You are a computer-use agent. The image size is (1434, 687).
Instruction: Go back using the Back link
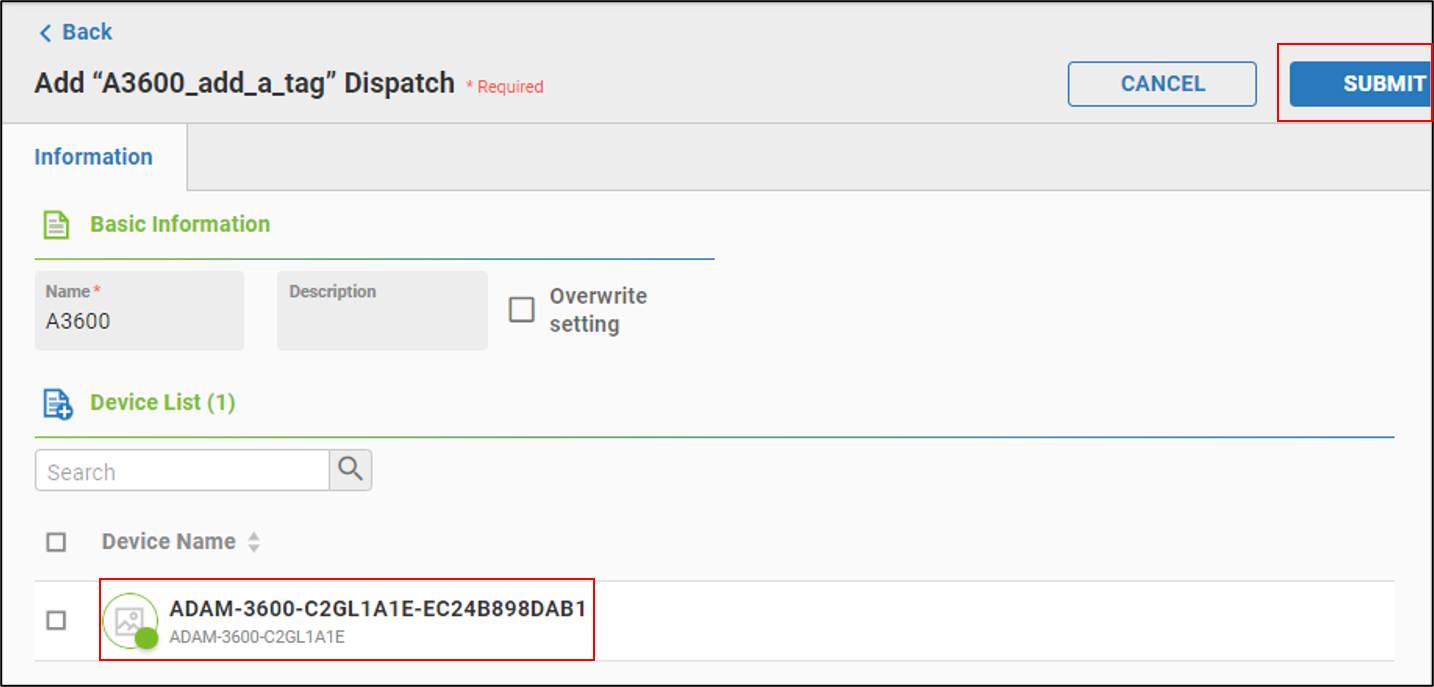pyautogui.click(x=86, y=32)
